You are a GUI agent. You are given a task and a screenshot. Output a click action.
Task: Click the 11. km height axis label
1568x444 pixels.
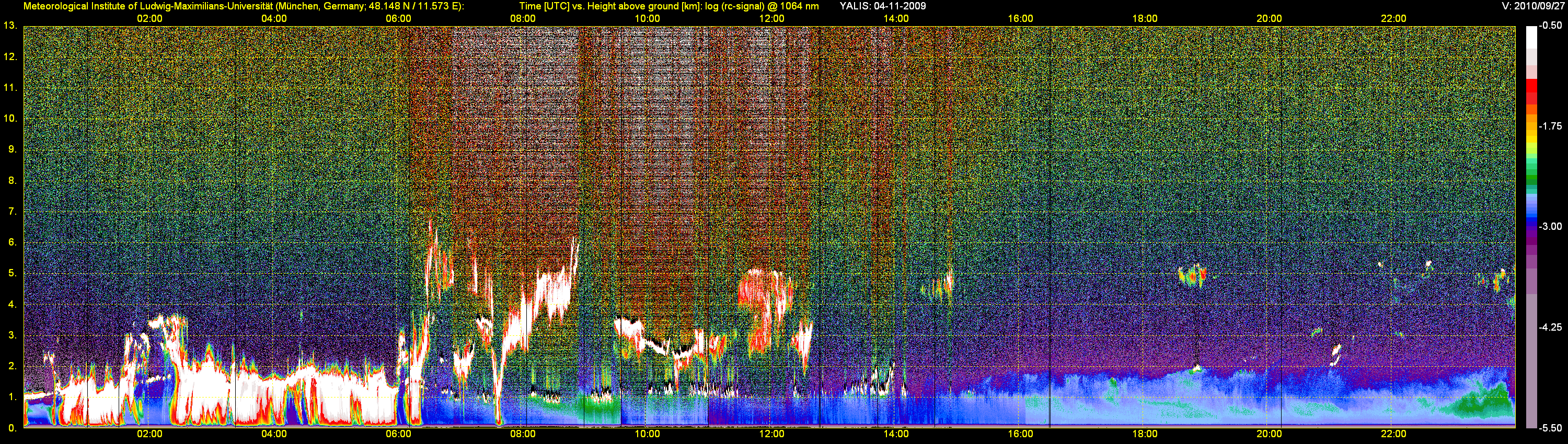10,88
